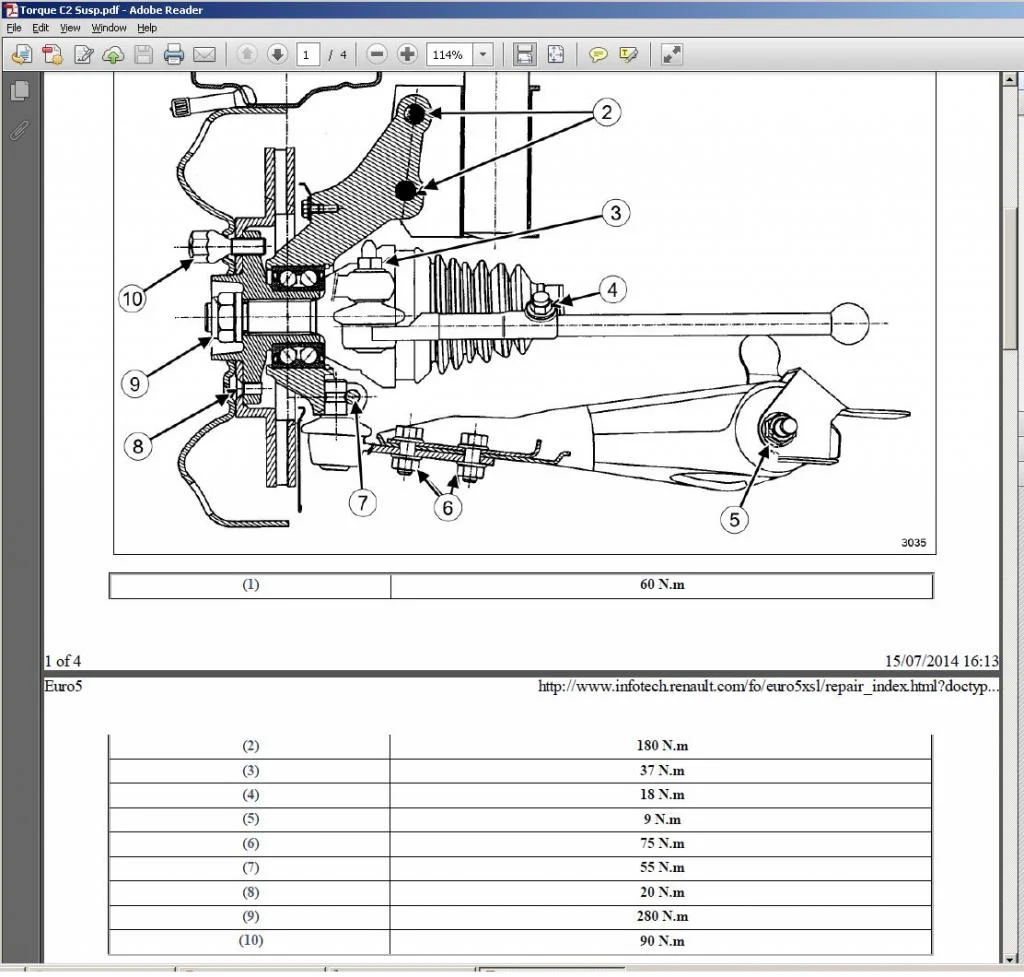This screenshot has width=1024, height=977.
Task: Click the '37 N.m' torque value
Action: (662, 771)
